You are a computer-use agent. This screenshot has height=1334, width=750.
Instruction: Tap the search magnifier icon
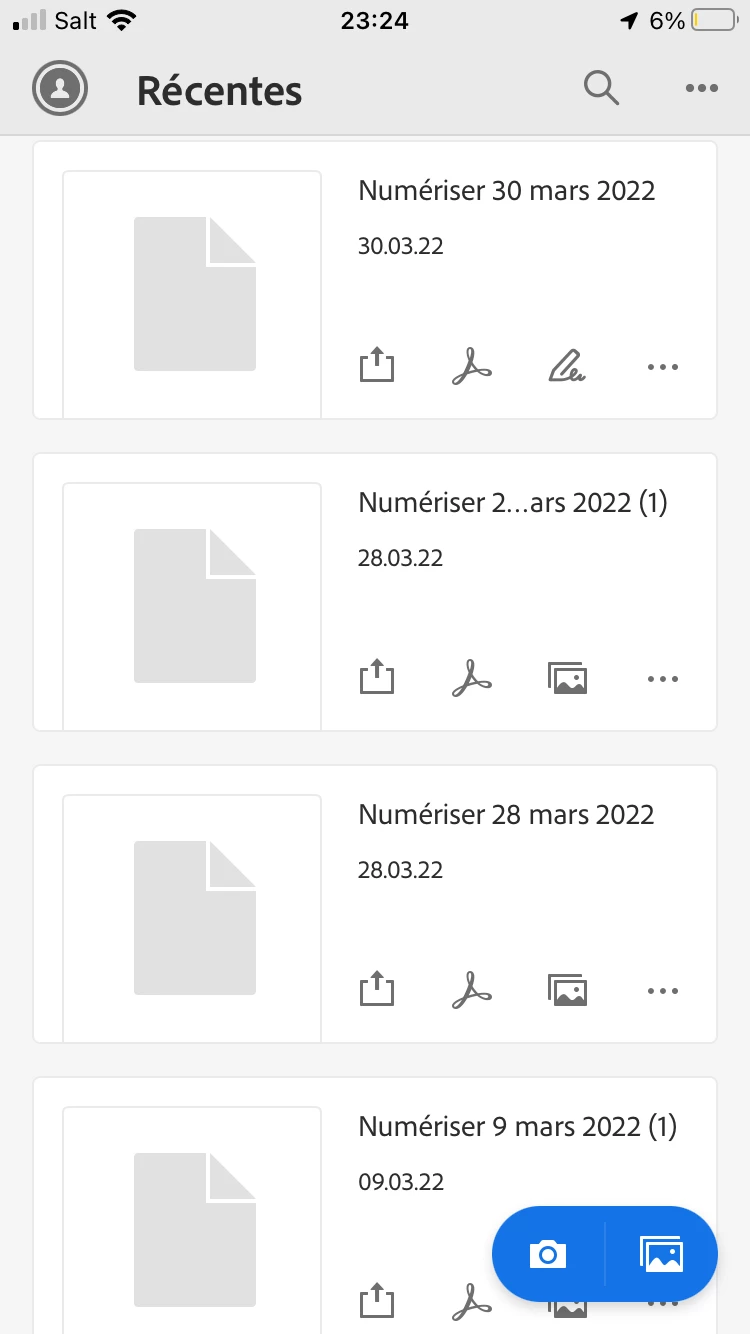click(x=601, y=89)
